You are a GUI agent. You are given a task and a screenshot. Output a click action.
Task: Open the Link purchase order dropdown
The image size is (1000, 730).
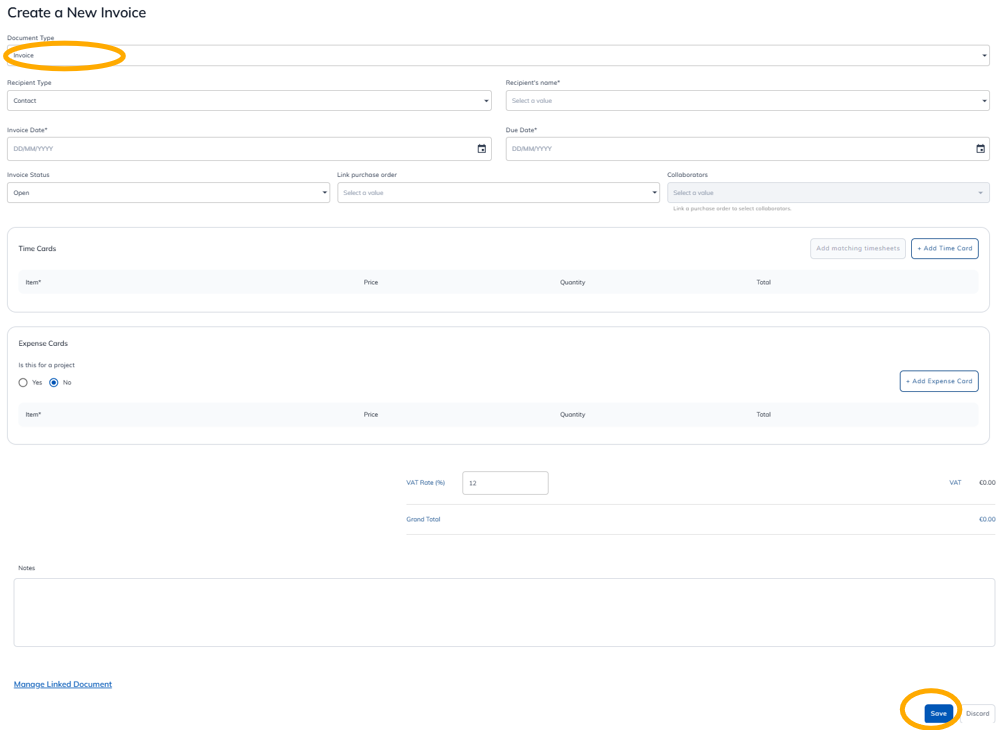[x=498, y=193]
